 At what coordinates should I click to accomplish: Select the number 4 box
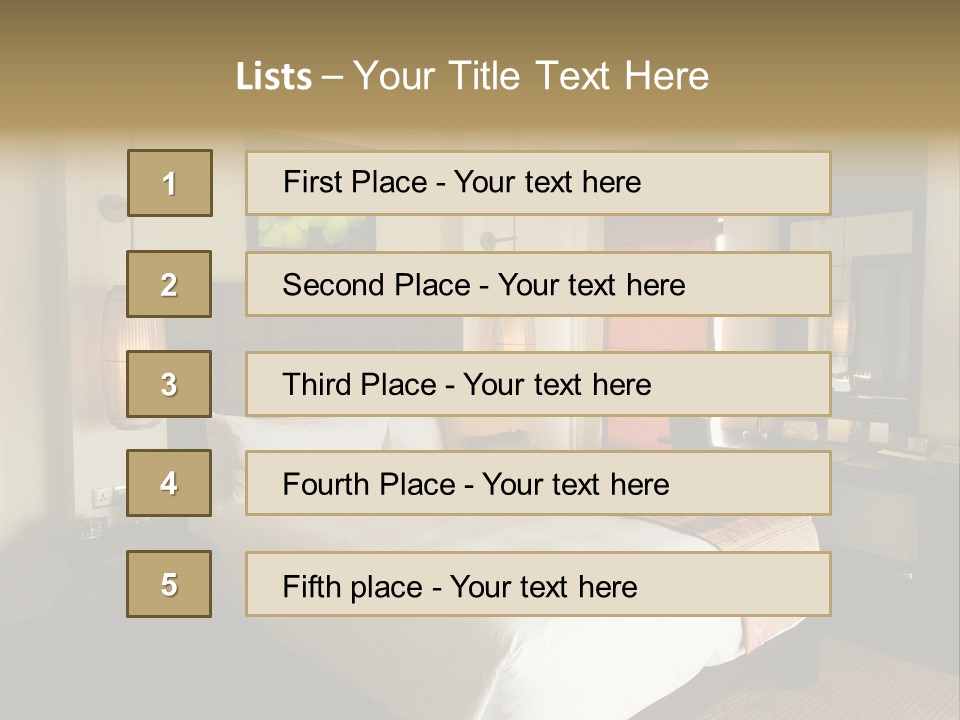click(x=169, y=483)
